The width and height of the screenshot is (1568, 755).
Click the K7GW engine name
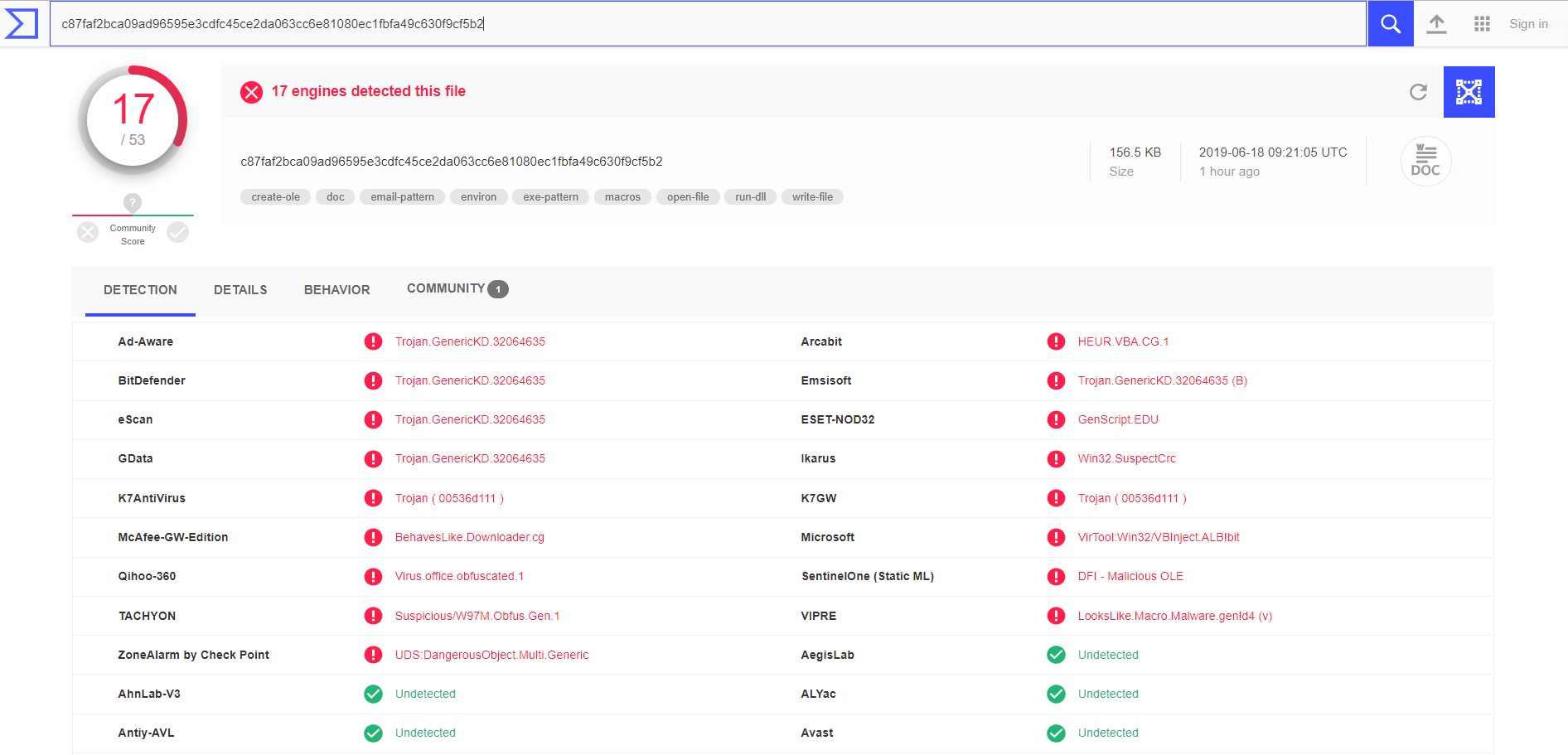tap(819, 498)
